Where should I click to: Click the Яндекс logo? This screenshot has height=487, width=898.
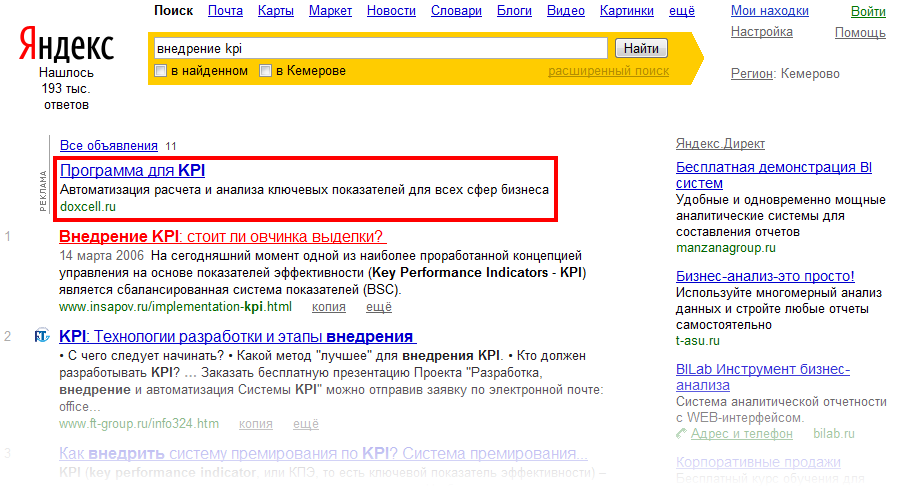[x=66, y=44]
